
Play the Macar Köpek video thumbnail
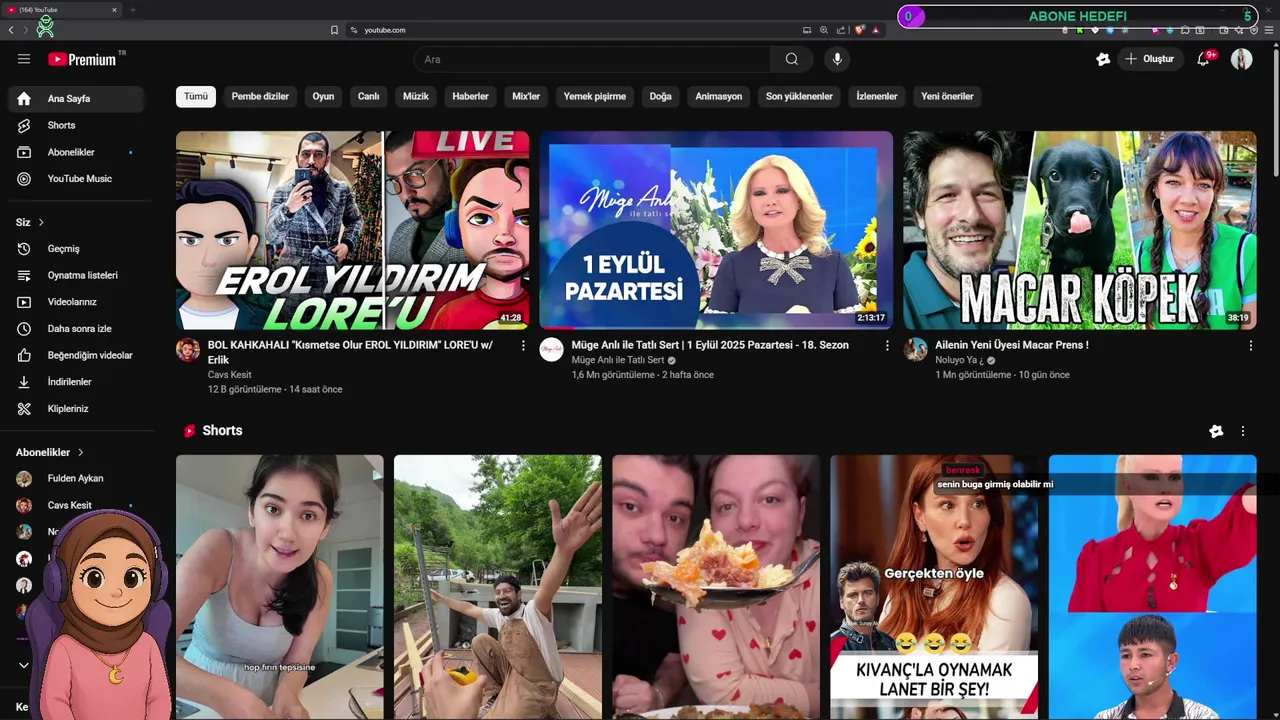coord(1080,230)
